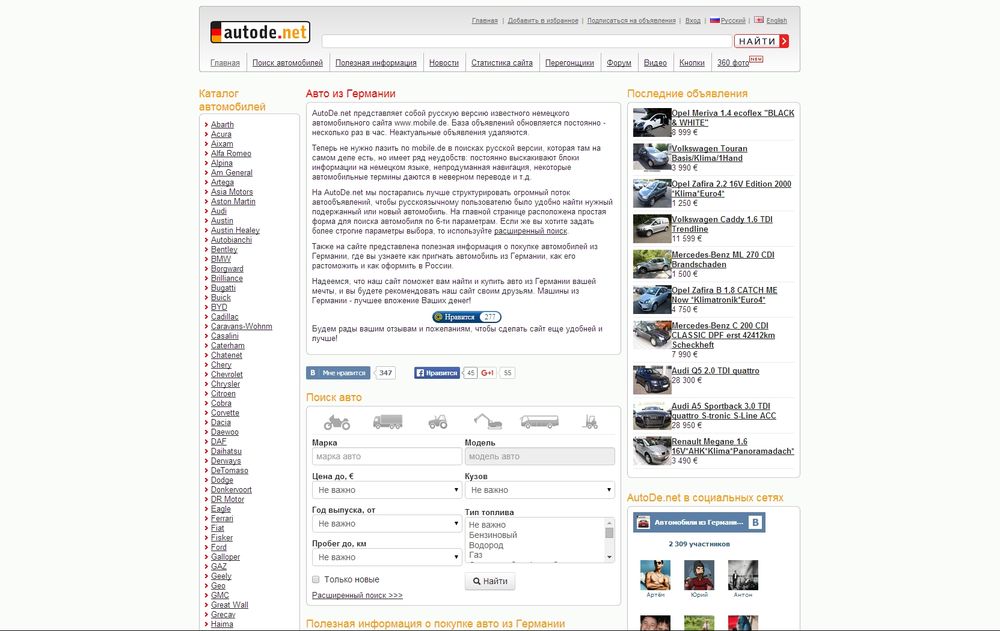
Task: Click the autode.net logo
Action: [260, 33]
